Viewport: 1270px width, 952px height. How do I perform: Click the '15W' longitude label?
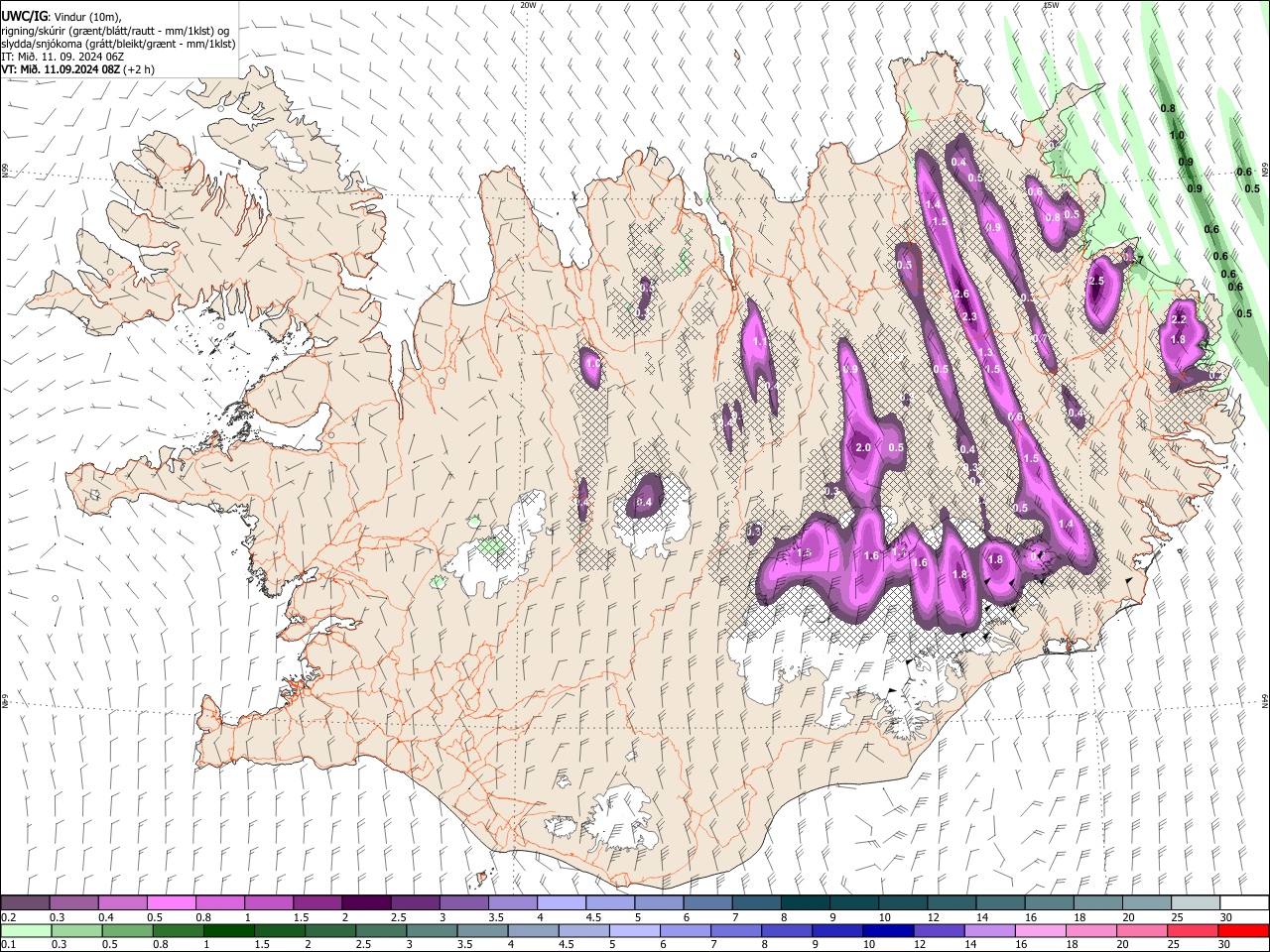[x=1051, y=5]
